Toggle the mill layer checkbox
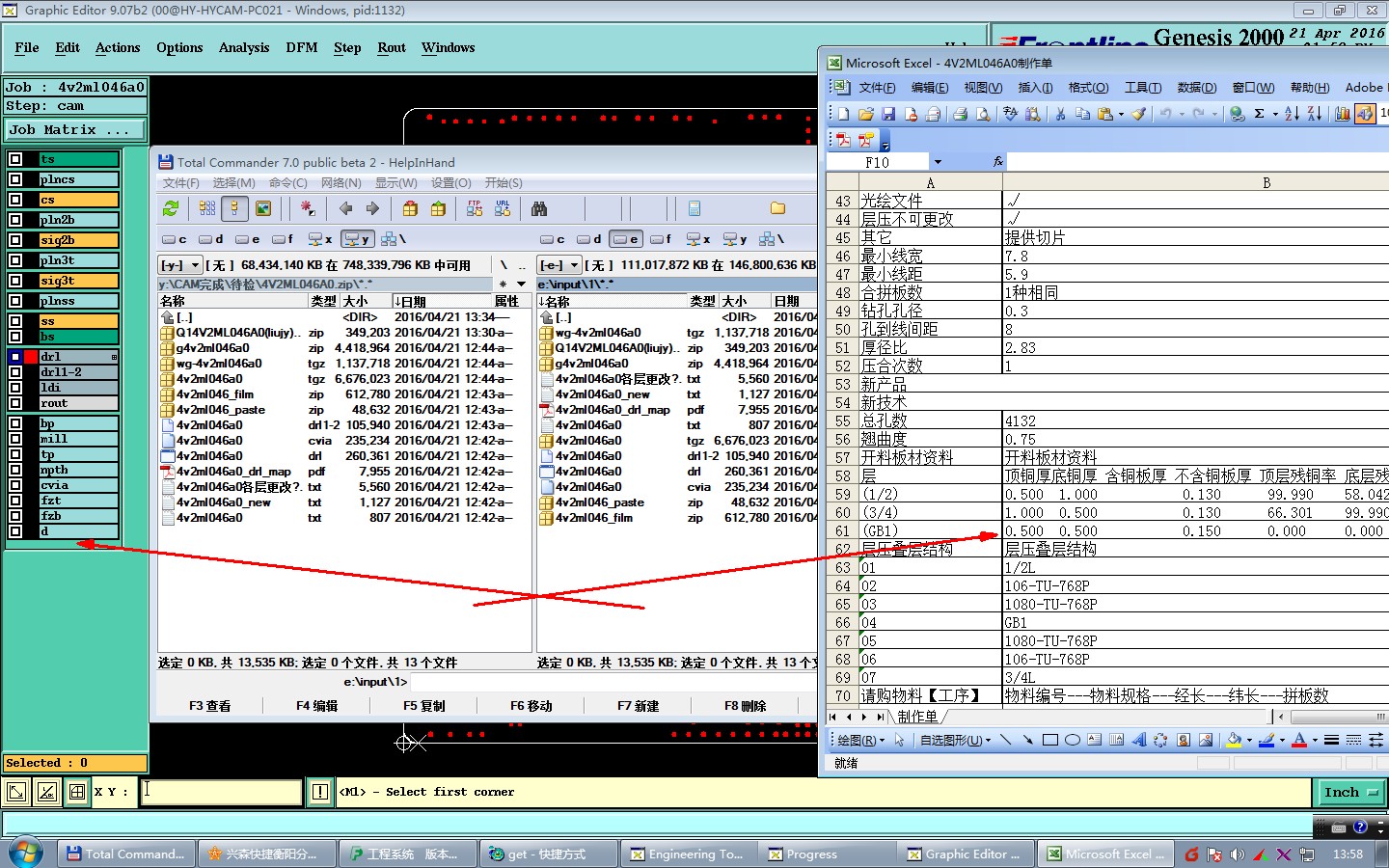1389x868 pixels. pyautogui.click(x=15, y=439)
